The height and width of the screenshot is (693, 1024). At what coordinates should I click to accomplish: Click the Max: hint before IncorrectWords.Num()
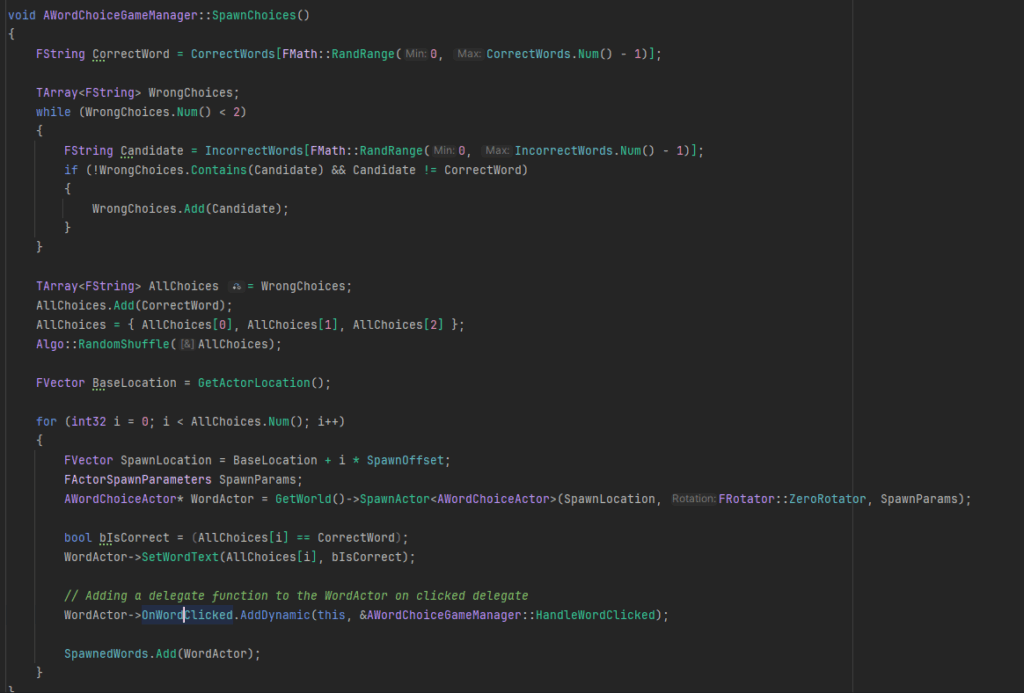coord(497,151)
